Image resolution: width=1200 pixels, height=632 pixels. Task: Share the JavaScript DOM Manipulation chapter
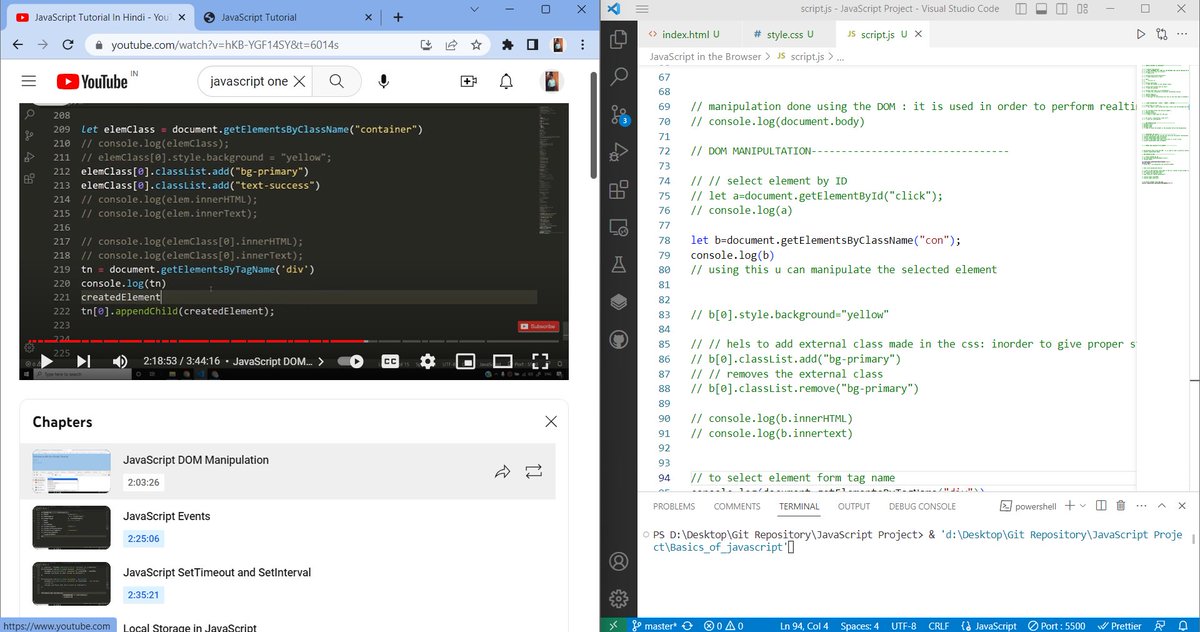coord(503,470)
